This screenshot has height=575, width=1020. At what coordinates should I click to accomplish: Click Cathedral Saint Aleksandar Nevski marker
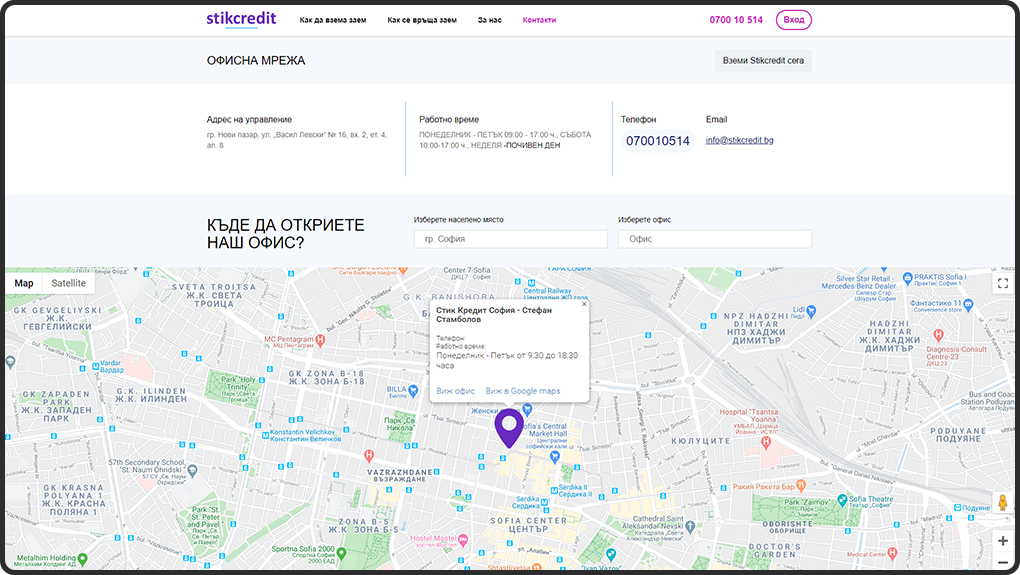coord(690,527)
